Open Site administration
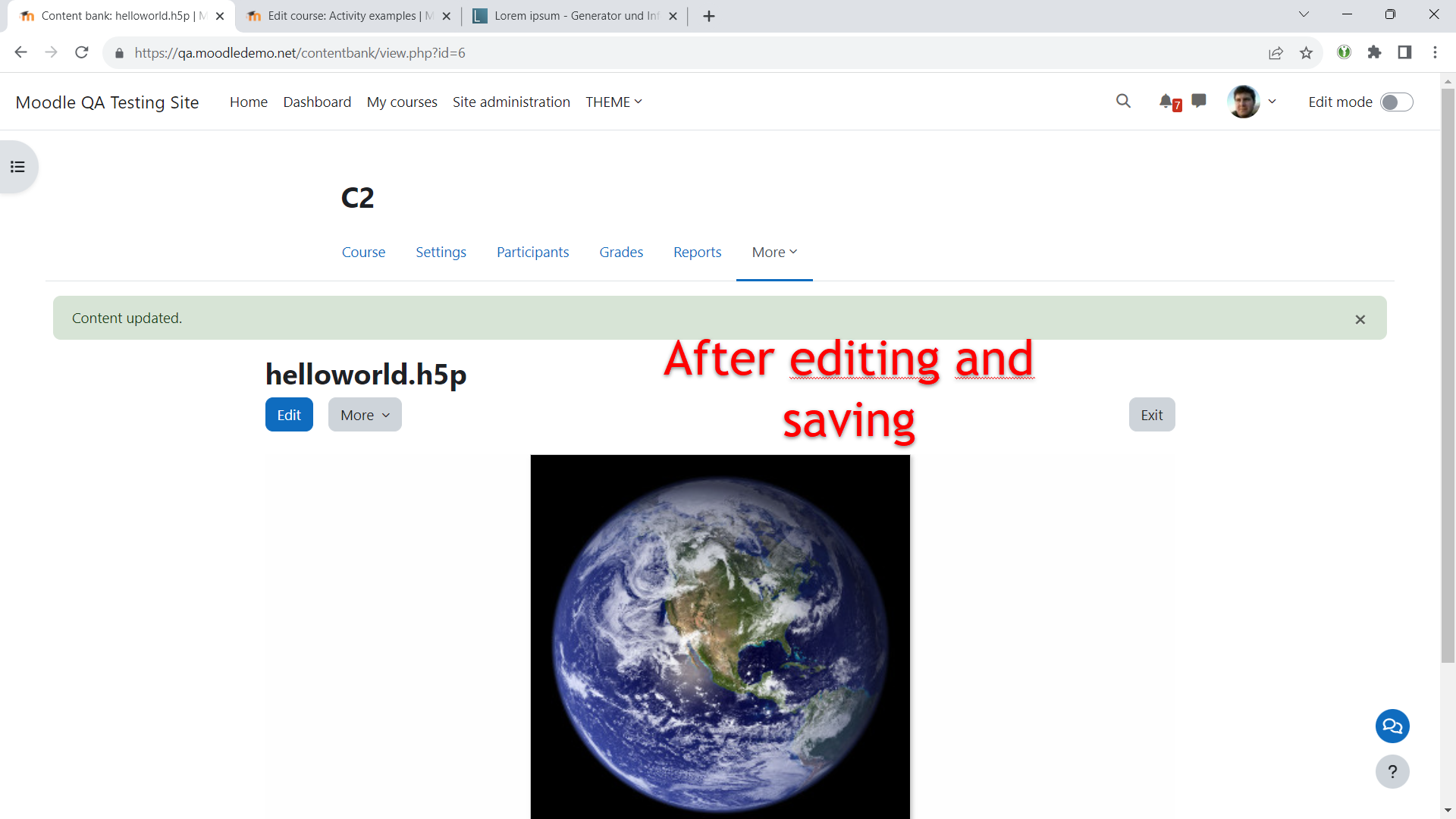Screen dimensions: 1456x819 coord(511,102)
